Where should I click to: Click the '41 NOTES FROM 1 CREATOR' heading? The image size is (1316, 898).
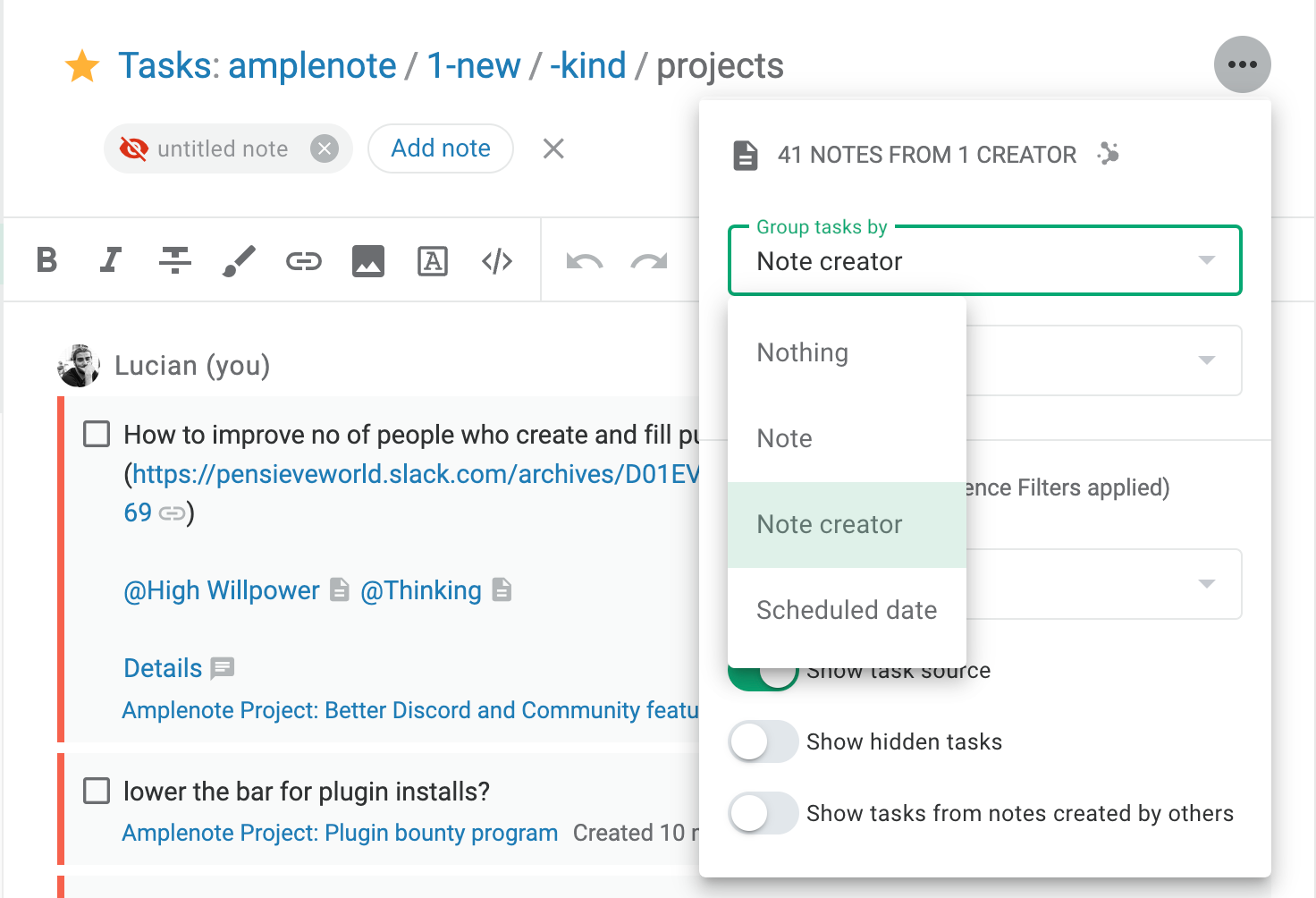pos(926,155)
